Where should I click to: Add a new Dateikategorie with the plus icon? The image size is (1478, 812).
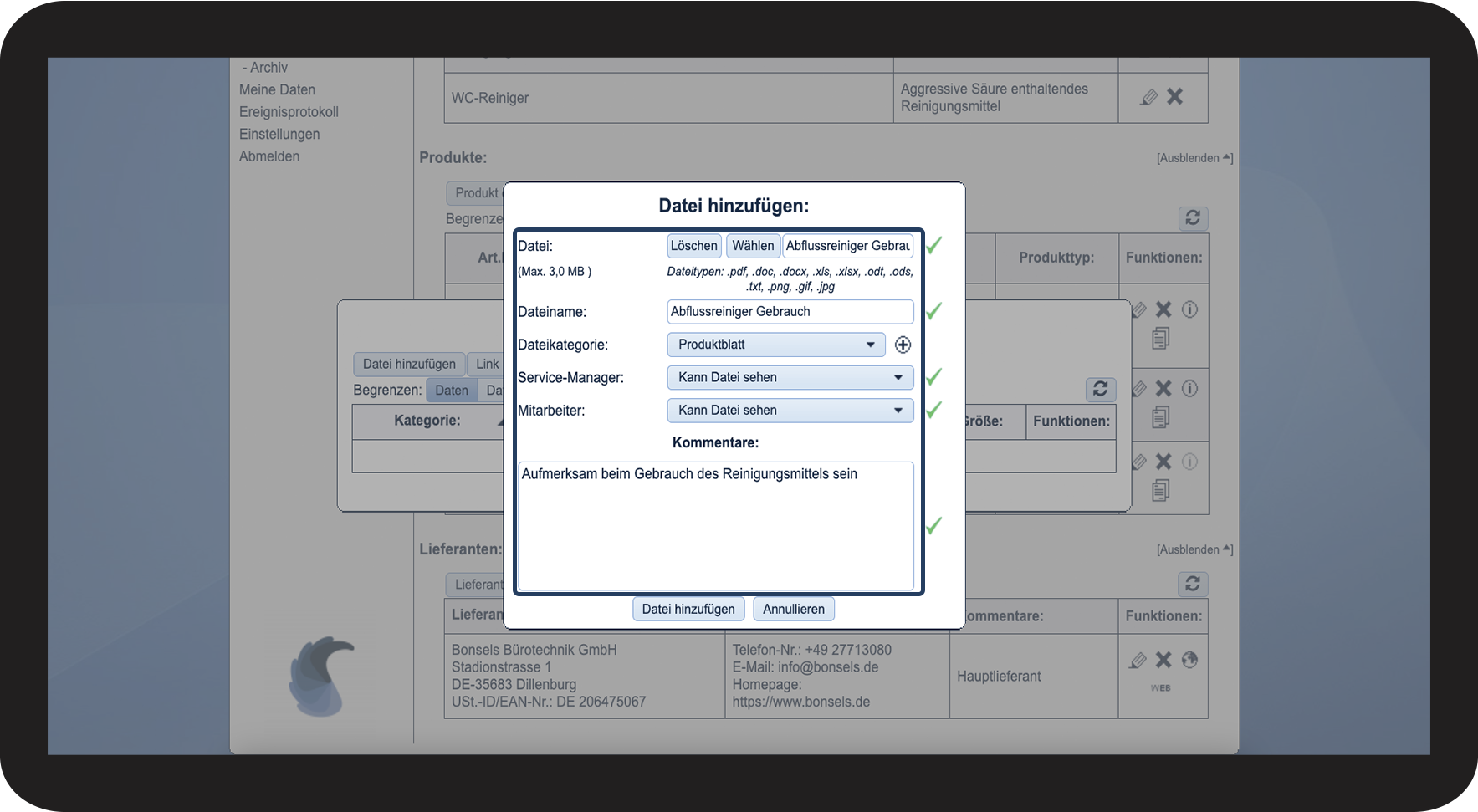pyautogui.click(x=903, y=345)
